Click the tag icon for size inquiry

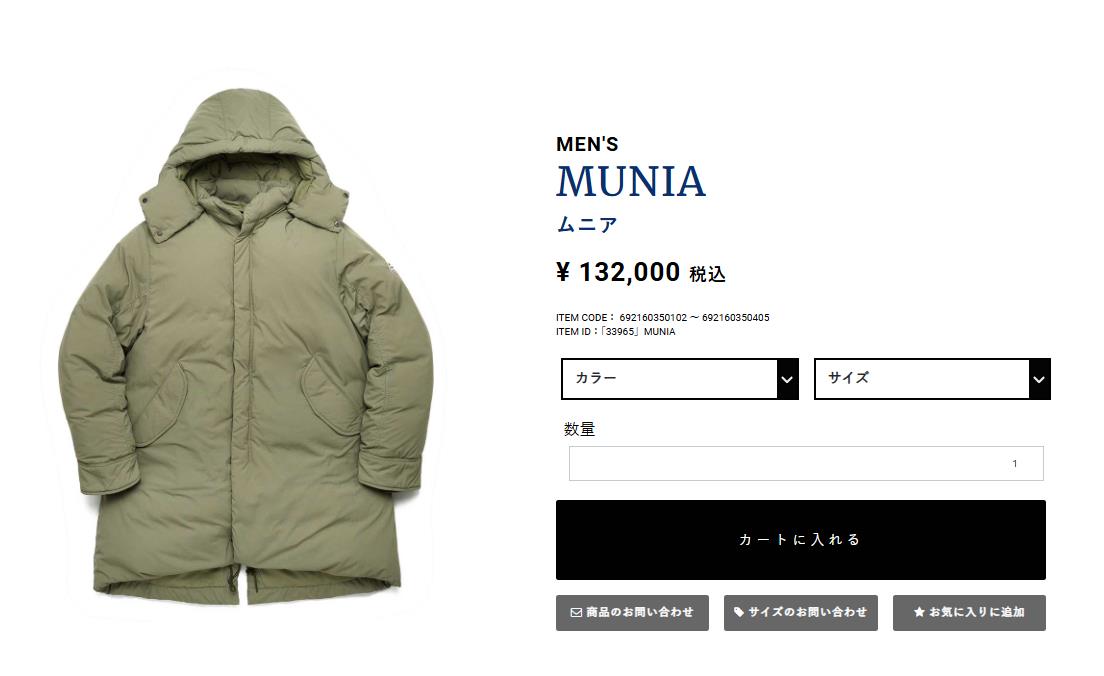(739, 613)
